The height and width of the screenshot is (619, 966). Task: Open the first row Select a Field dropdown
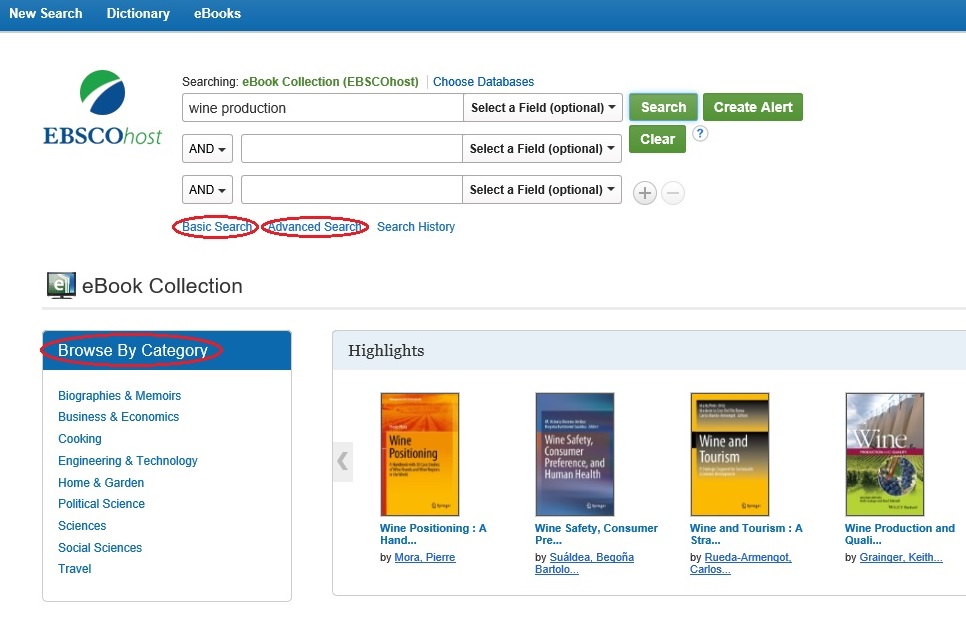543,108
